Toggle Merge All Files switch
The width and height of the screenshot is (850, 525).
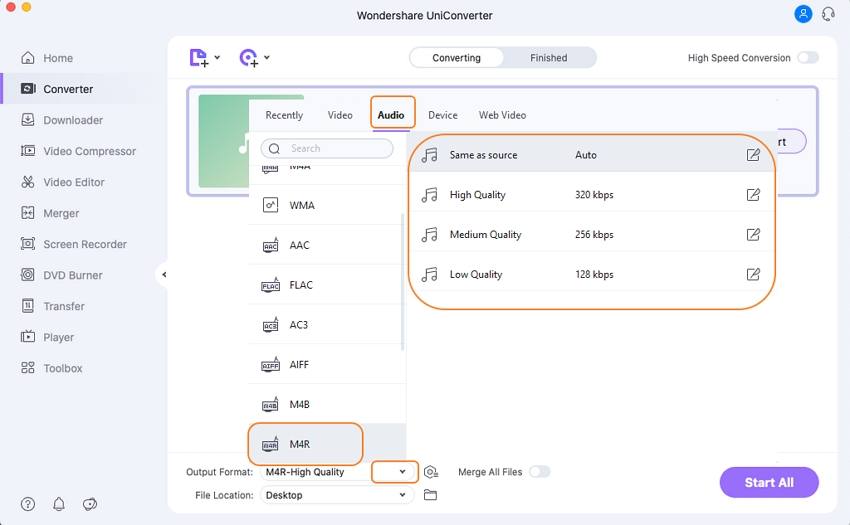click(x=539, y=472)
